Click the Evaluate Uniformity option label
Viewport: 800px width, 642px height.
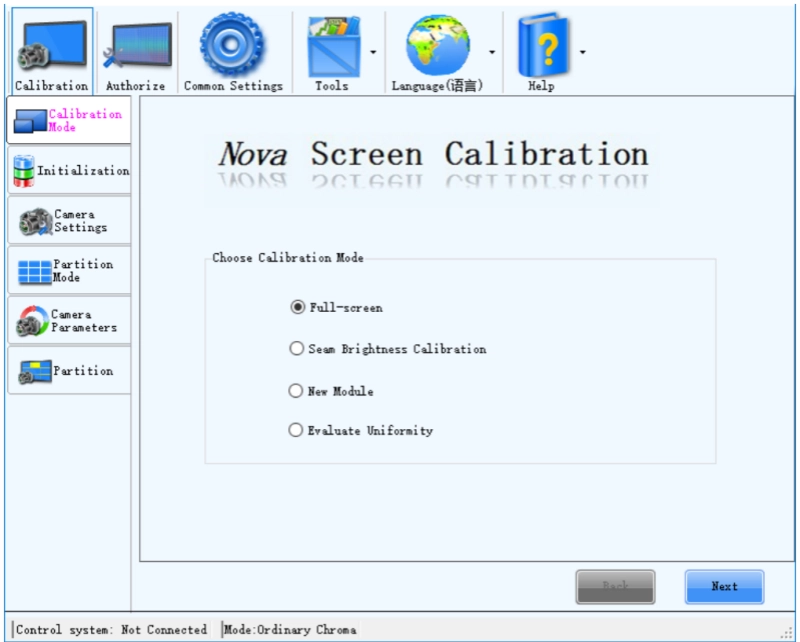click(x=370, y=431)
